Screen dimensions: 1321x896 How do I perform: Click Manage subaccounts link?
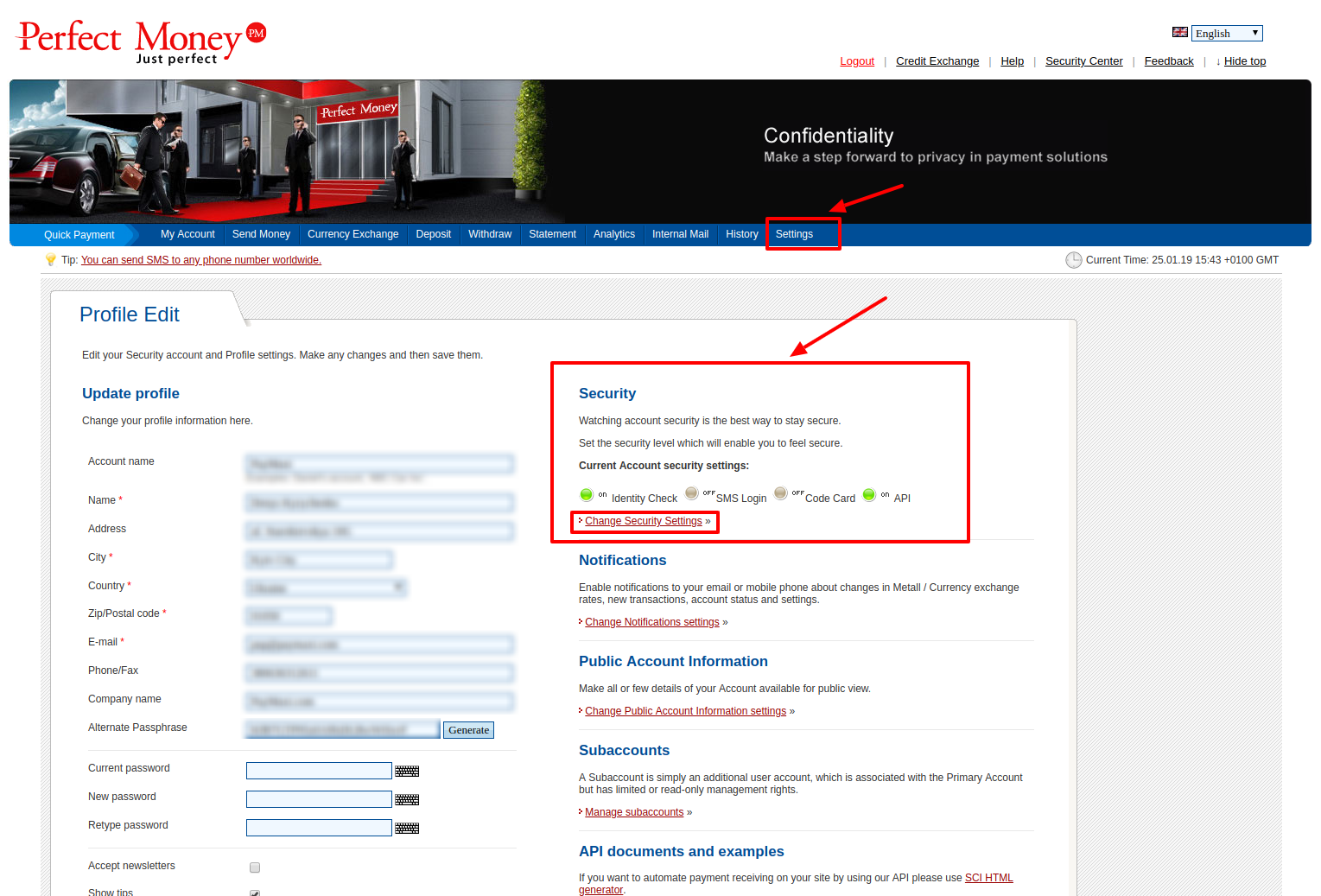[x=634, y=812]
